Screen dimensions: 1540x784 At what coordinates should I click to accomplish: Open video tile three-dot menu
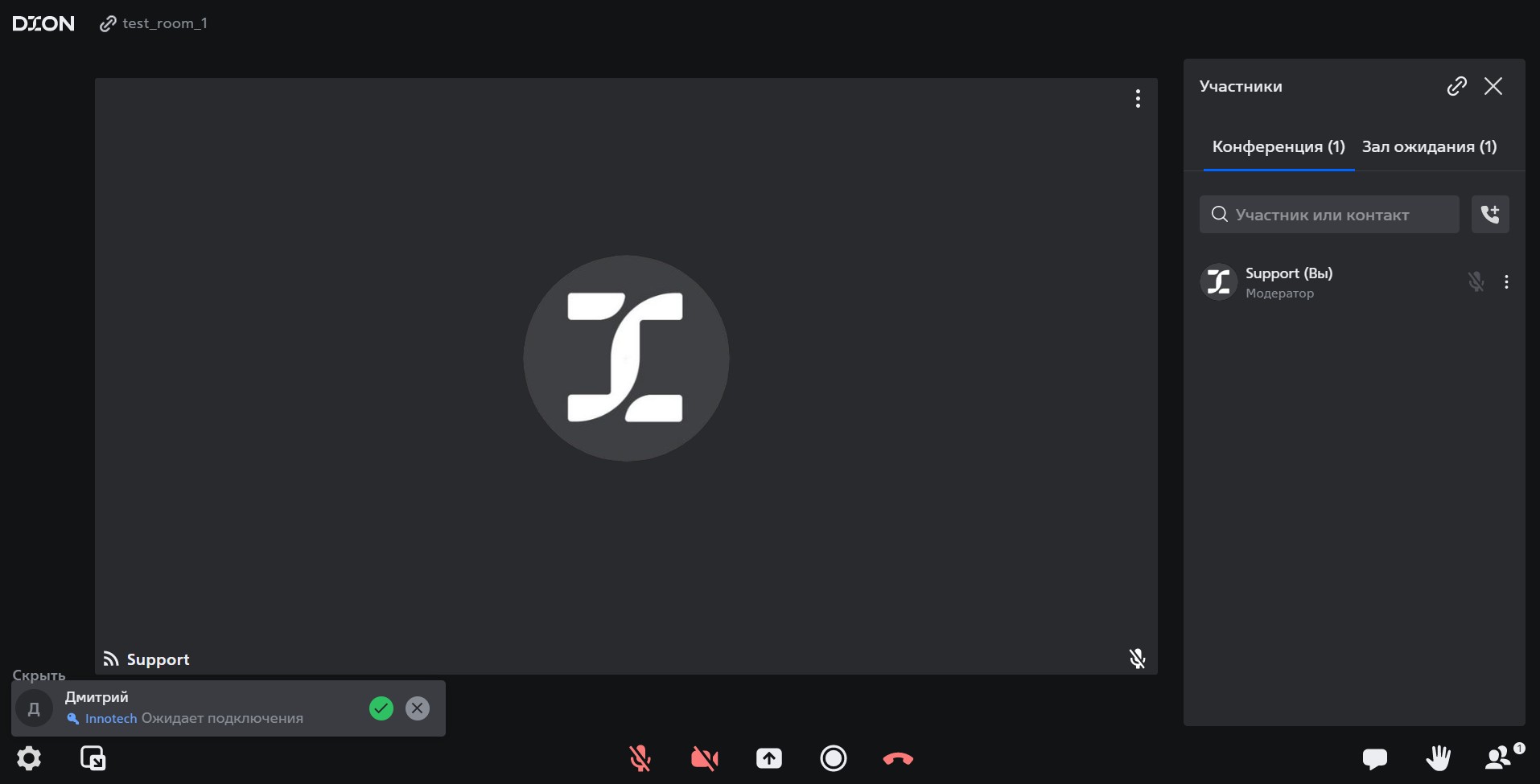pos(1138,98)
